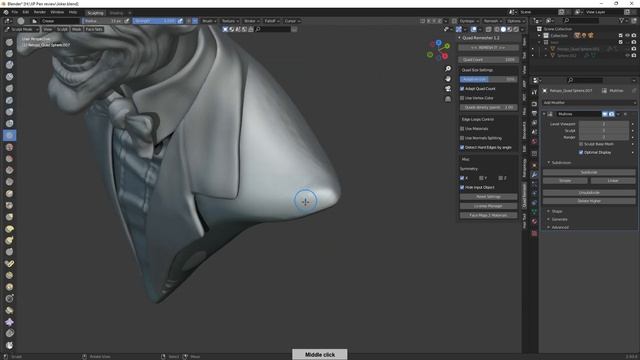Toggle the camera view gizmo
The height and width of the screenshot is (360, 640).
(448, 89)
